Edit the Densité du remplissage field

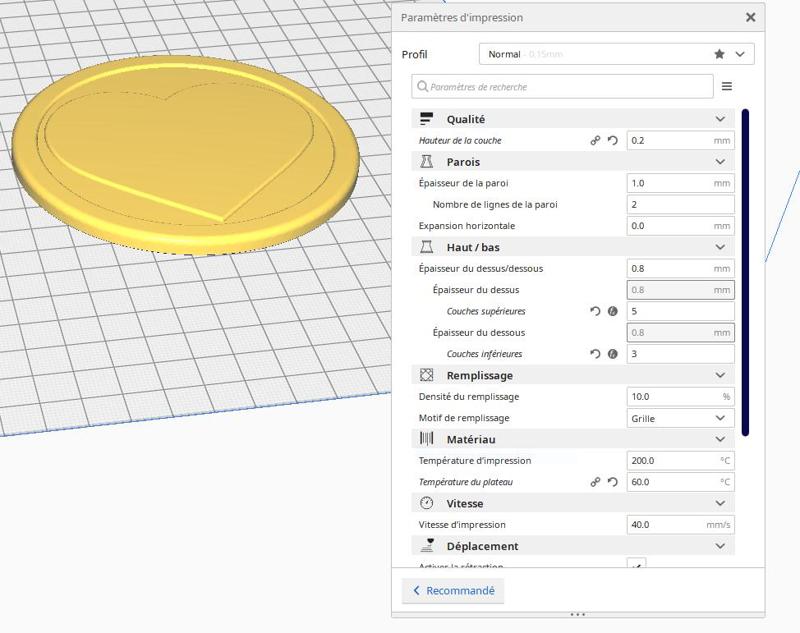[680, 397]
